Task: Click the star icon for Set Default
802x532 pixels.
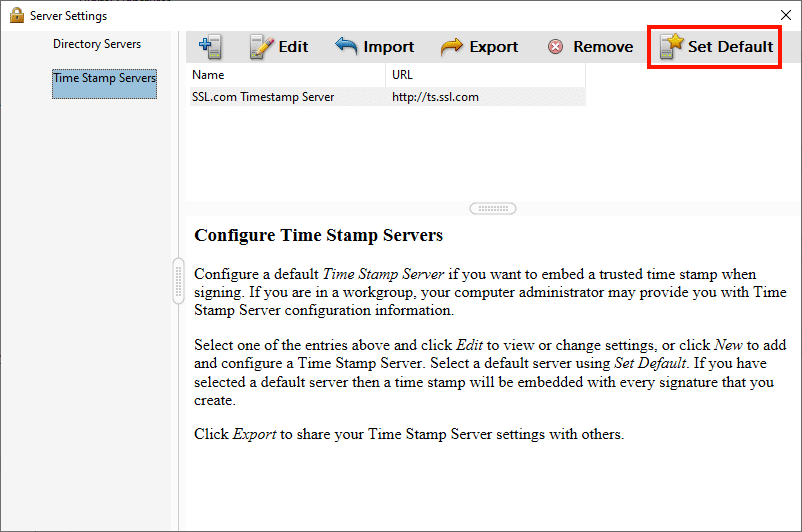Action: tap(672, 47)
